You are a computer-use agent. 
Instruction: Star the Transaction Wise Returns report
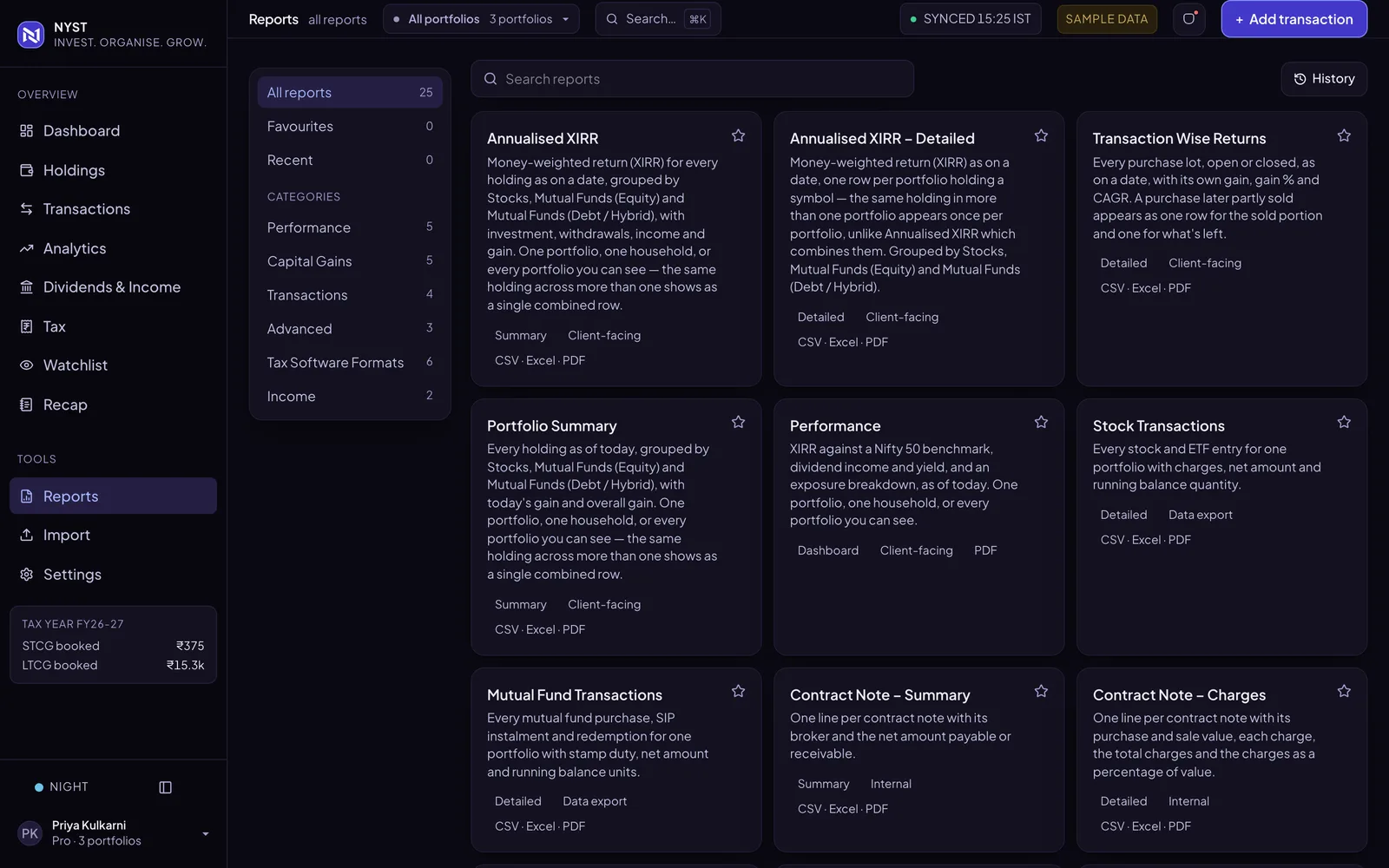(1344, 135)
